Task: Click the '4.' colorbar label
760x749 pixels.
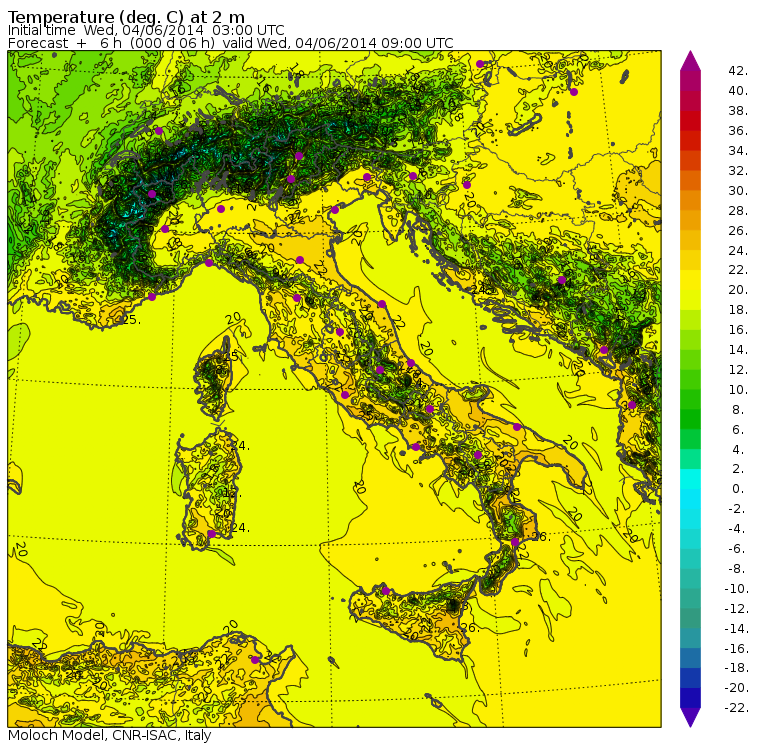Action: pyautogui.click(x=738, y=449)
